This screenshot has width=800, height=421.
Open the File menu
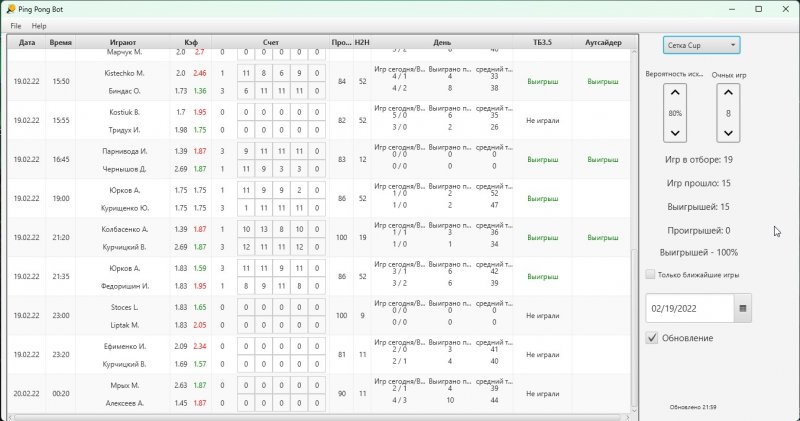pos(16,25)
